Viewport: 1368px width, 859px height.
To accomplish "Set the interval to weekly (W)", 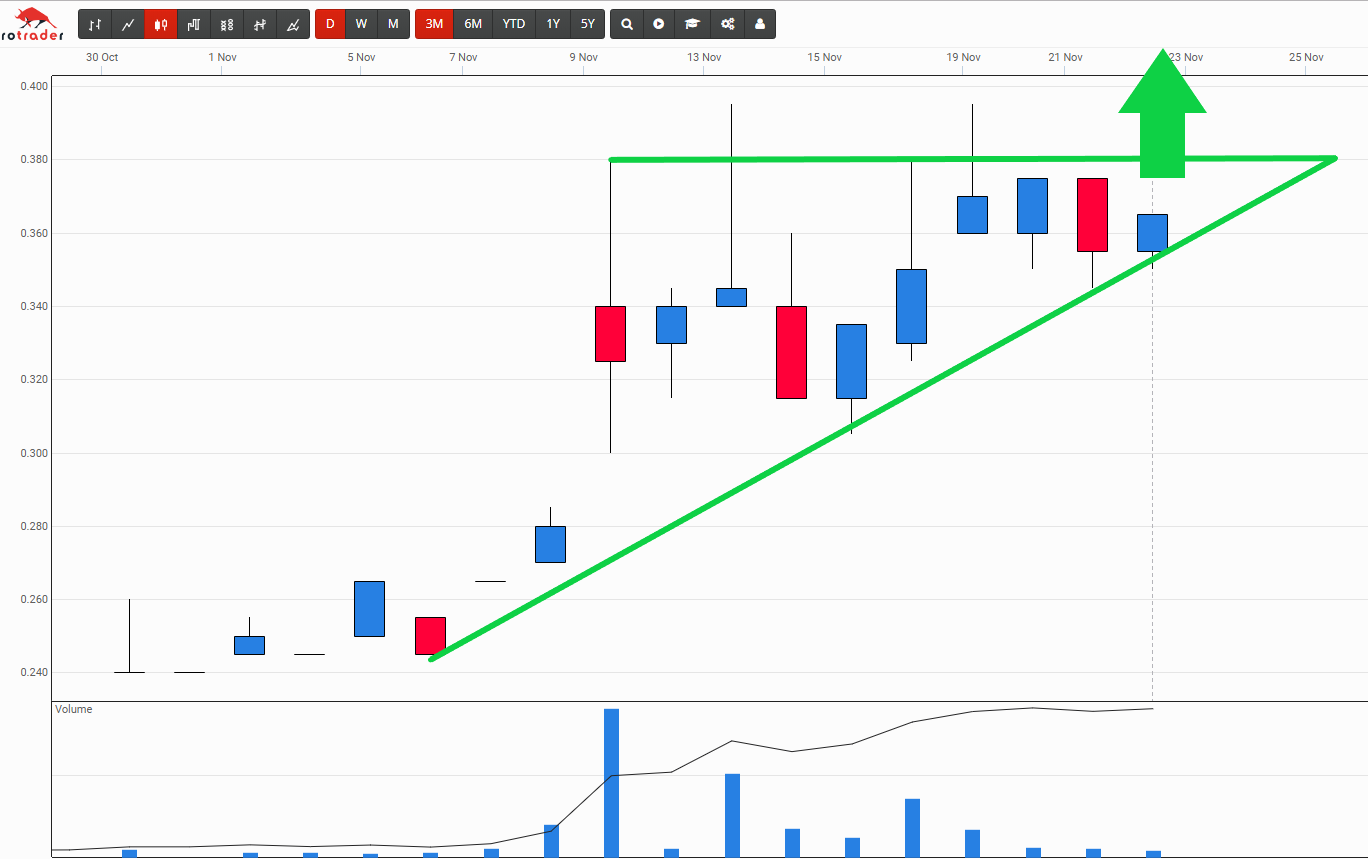I will 361,24.
